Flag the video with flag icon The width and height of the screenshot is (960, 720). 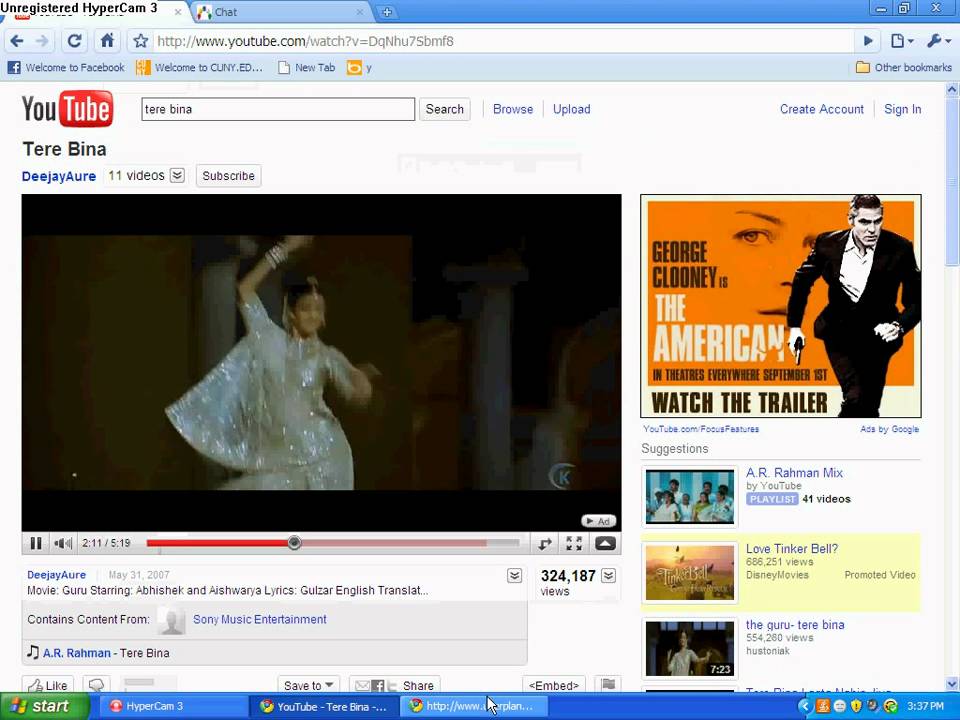pyautogui.click(x=607, y=684)
